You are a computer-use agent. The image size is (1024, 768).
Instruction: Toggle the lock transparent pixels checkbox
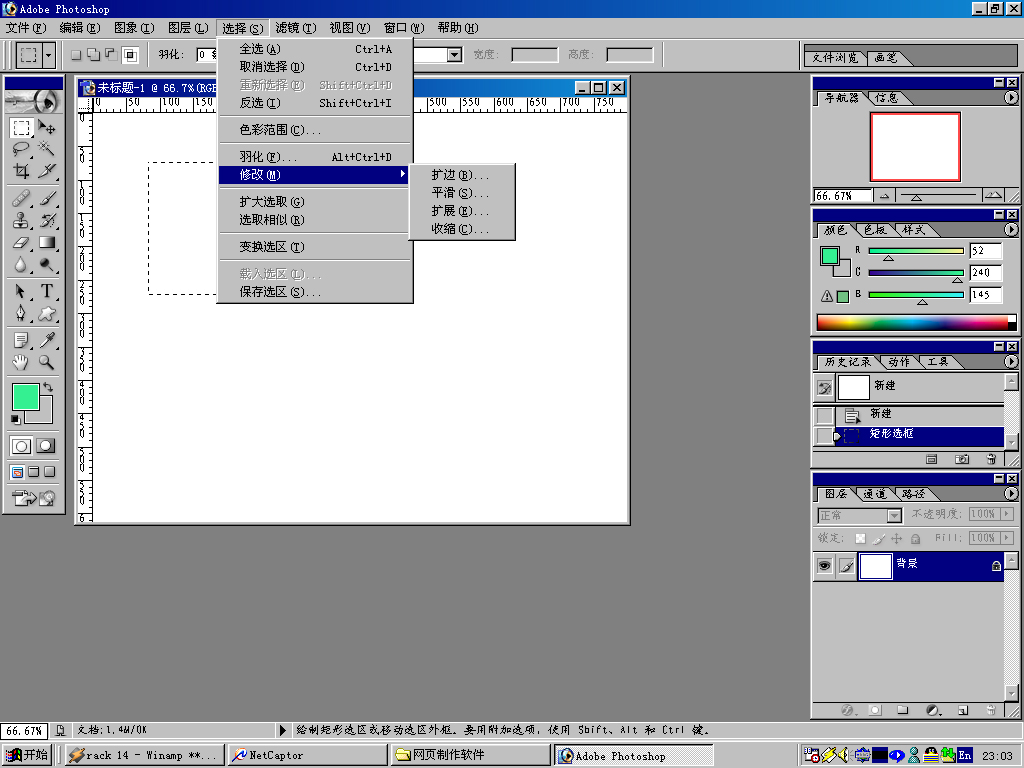pyautogui.click(x=860, y=539)
